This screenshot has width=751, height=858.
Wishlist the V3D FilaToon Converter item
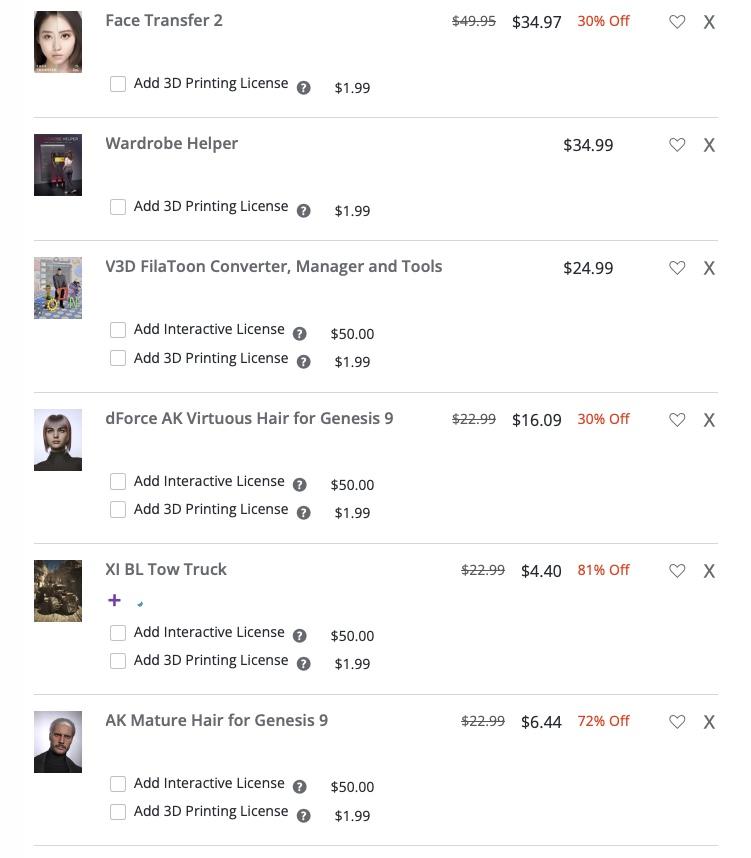pos(677,268)
